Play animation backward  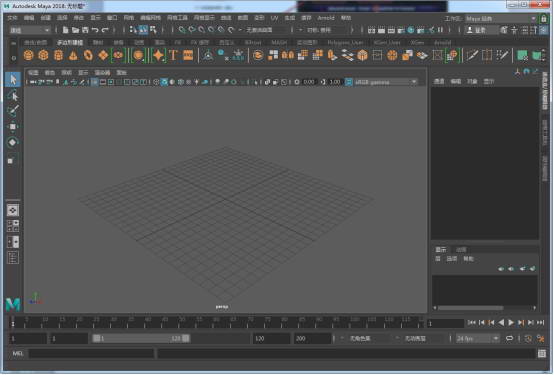click(501, 322)
